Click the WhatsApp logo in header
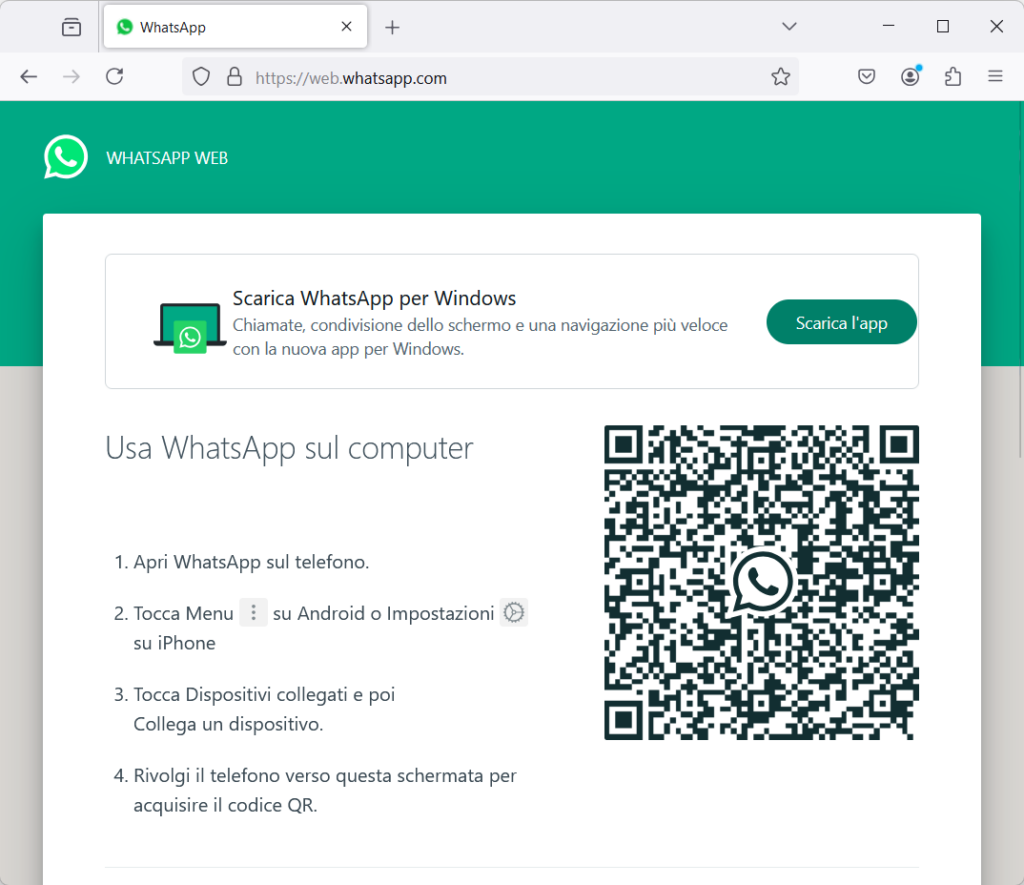The height and width of the screenshot is (885, 1024). tap(66, 158)
